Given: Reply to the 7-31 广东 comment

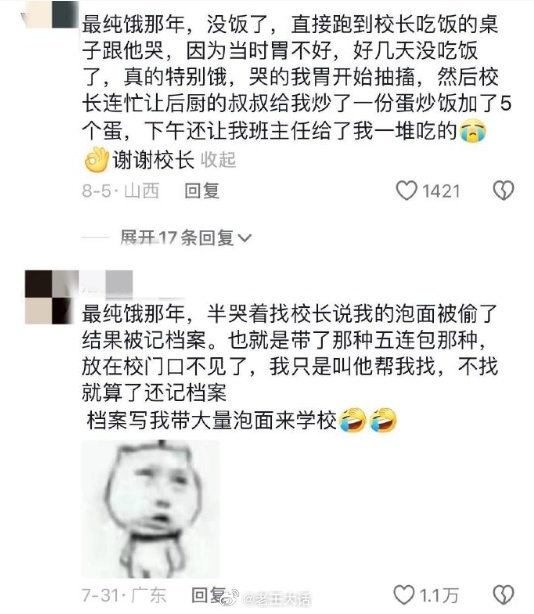Looking at the screenshot, I should coord(208,595).
